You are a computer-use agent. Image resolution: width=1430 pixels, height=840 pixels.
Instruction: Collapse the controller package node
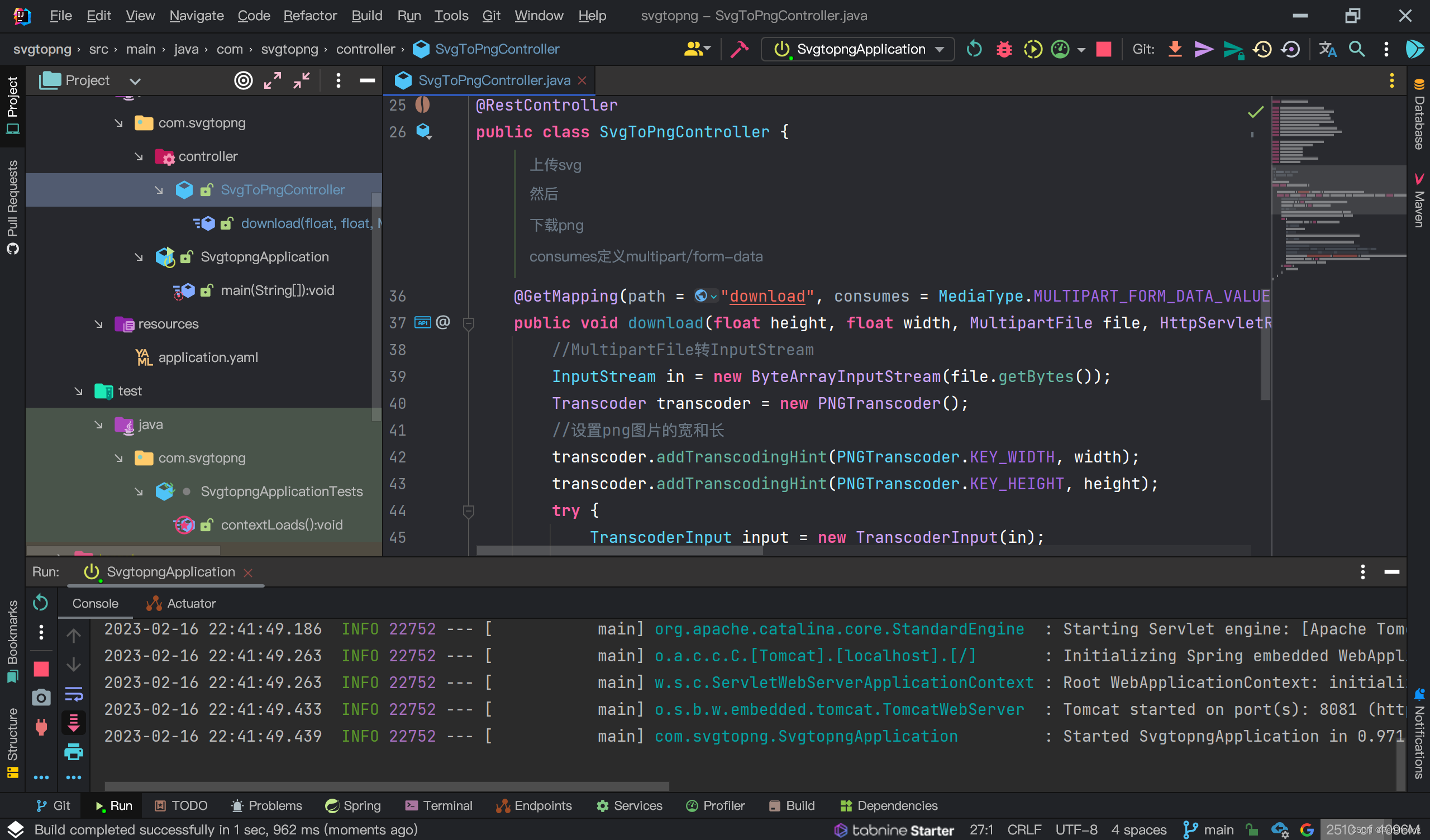(139, 156)
